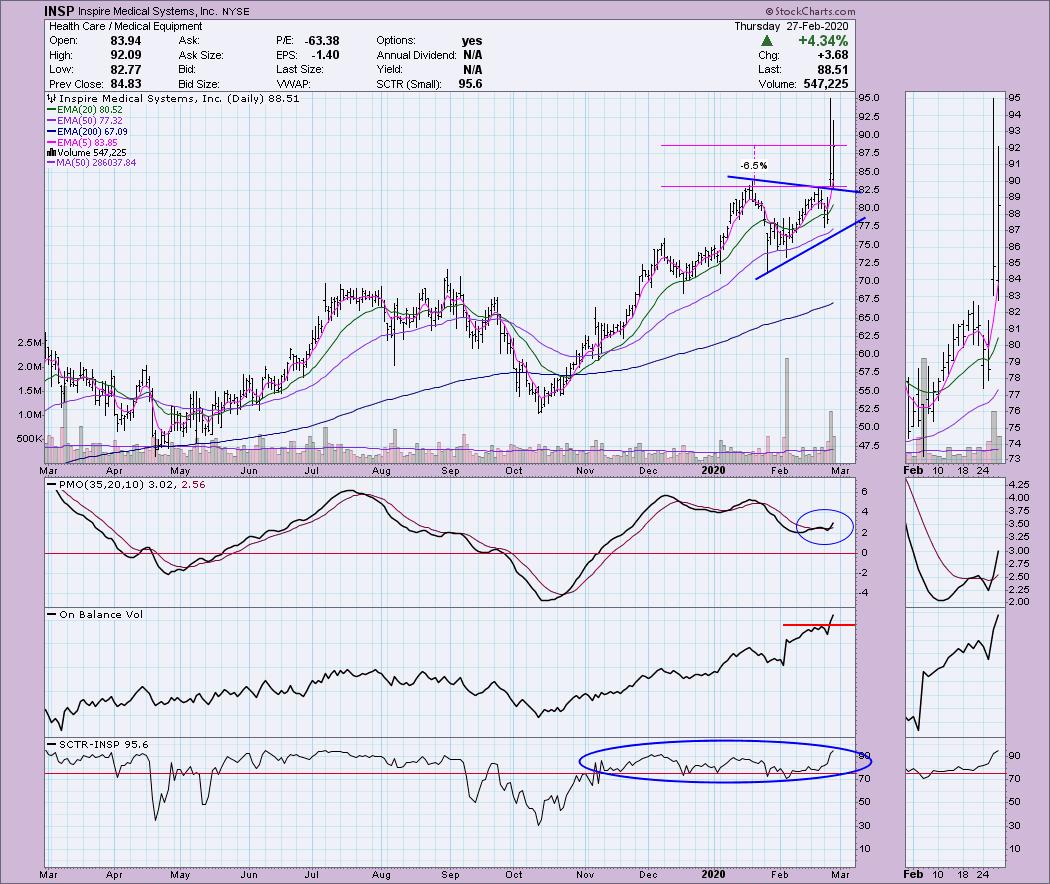This screenshot has height=884, width=1050.
Task: Click the EMA(20) 80.52 legend entry
Action: point(85,110)
